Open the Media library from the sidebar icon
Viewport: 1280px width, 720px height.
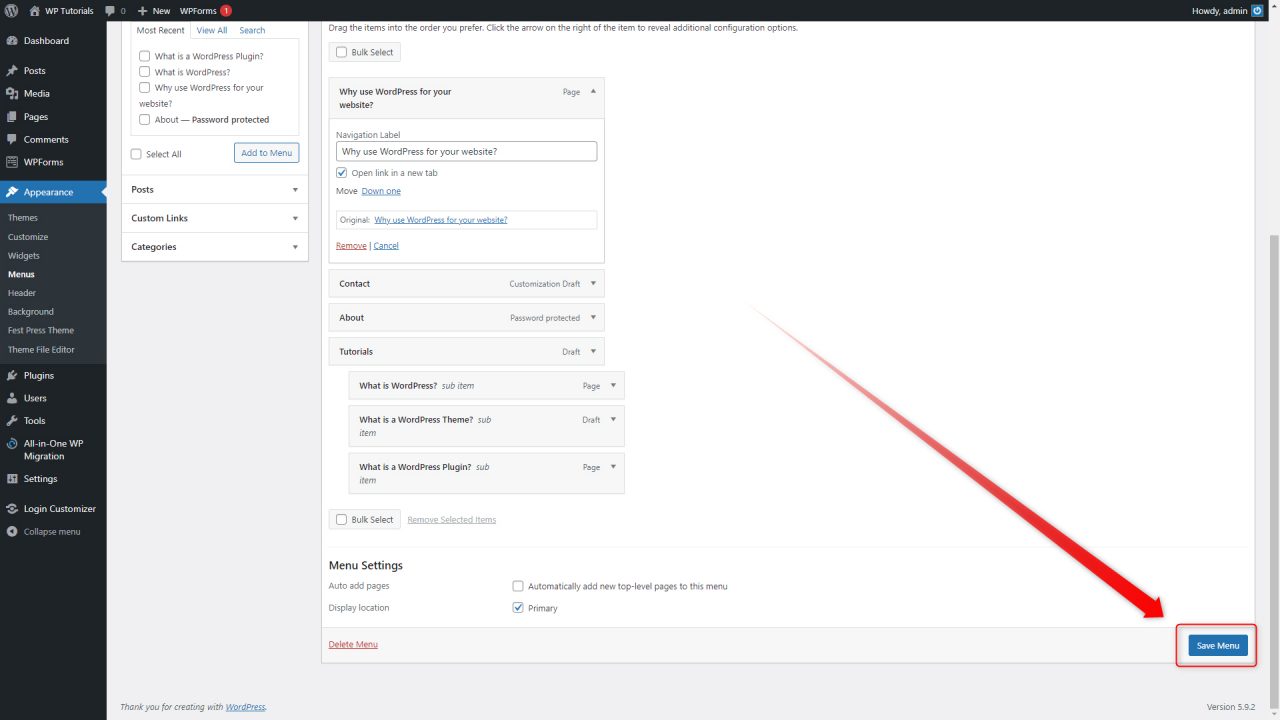tap(14, 93)
